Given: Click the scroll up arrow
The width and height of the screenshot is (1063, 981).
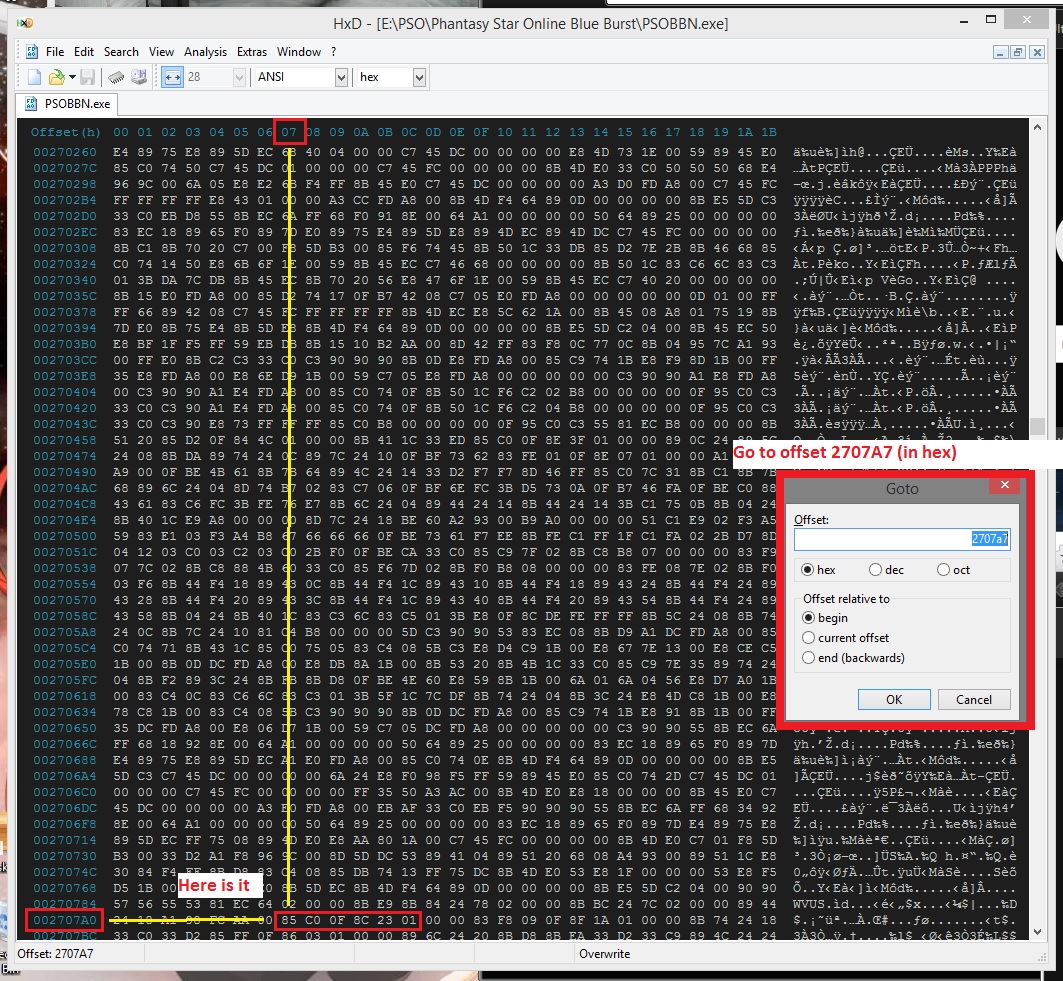Looking at the screenshot, I should (1037, 127).
